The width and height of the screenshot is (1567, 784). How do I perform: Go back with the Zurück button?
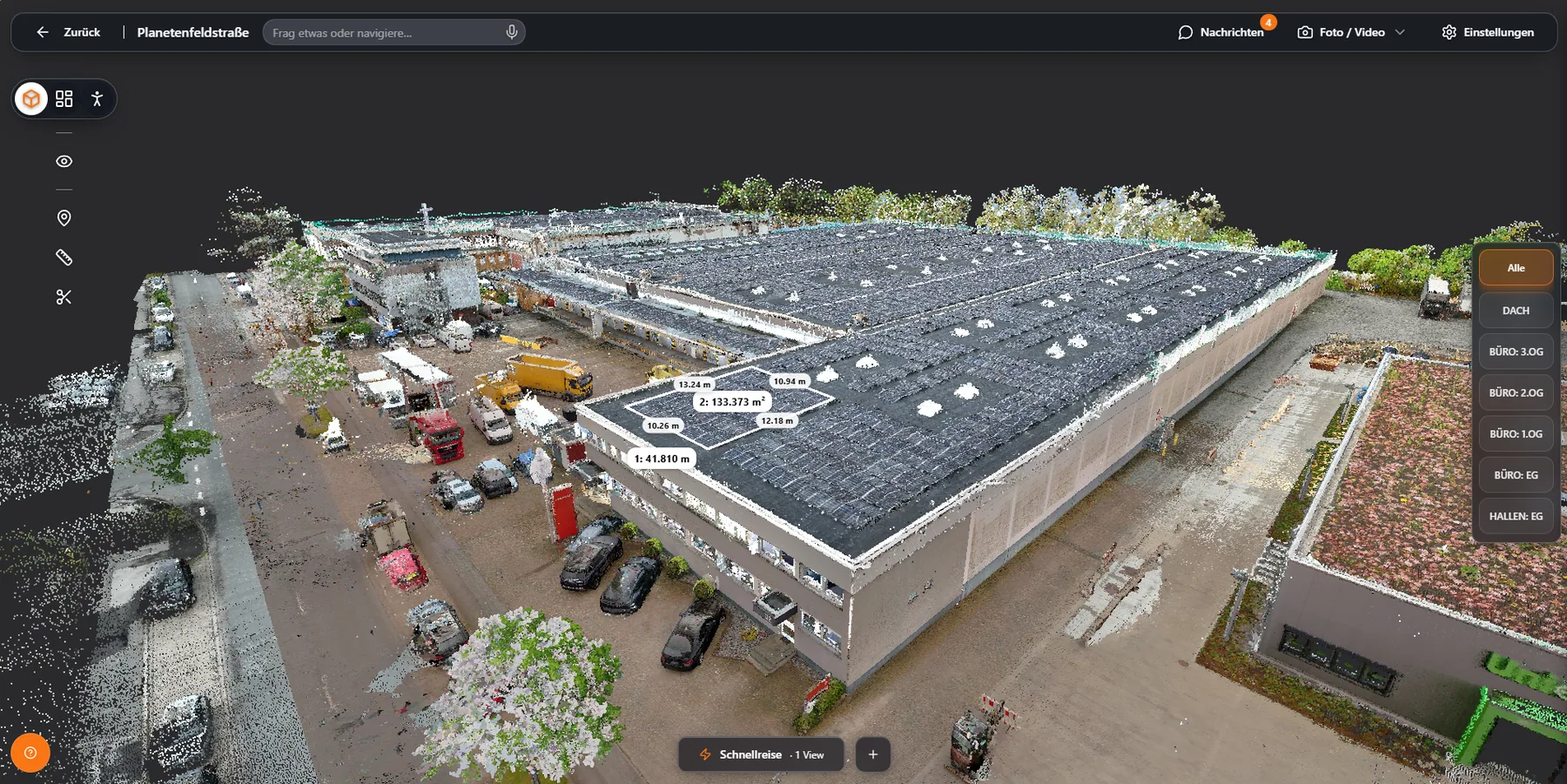click(x=69, y=32)
